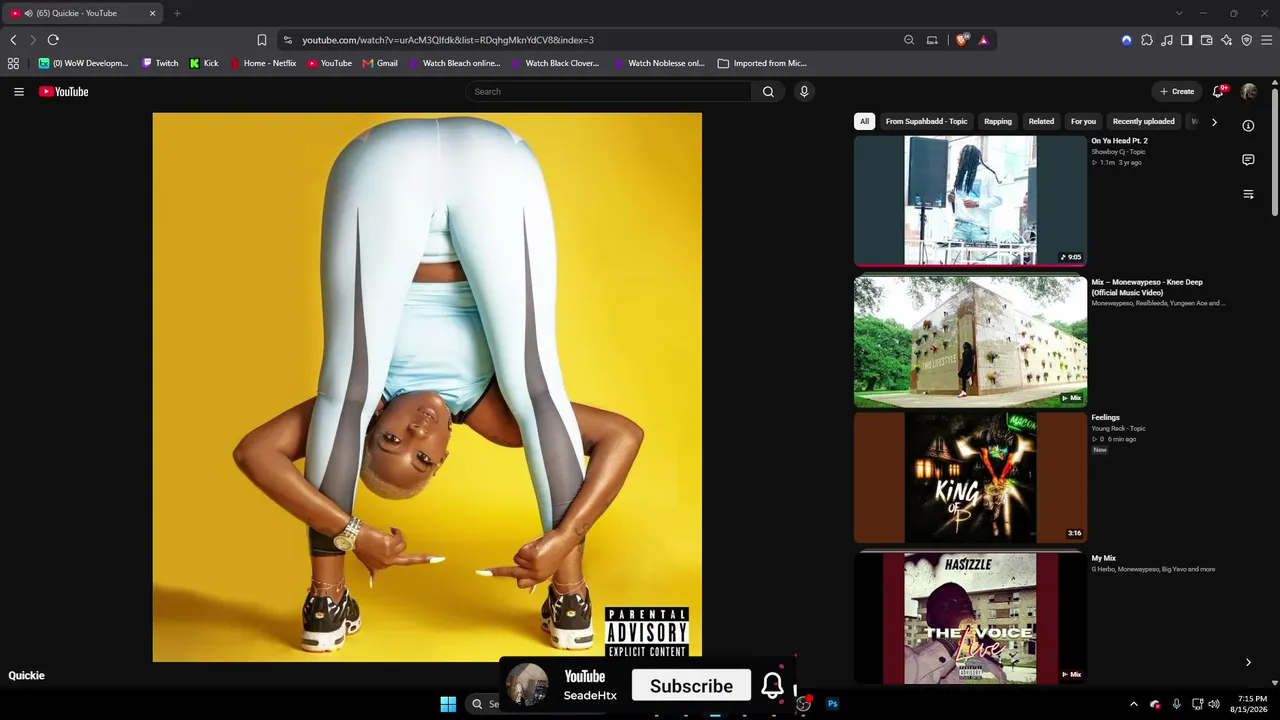The width and height of the screenshot is (1280, 720).
Task: Open the YouTube account avatar menu
Action: click(x=1248, y=92)
